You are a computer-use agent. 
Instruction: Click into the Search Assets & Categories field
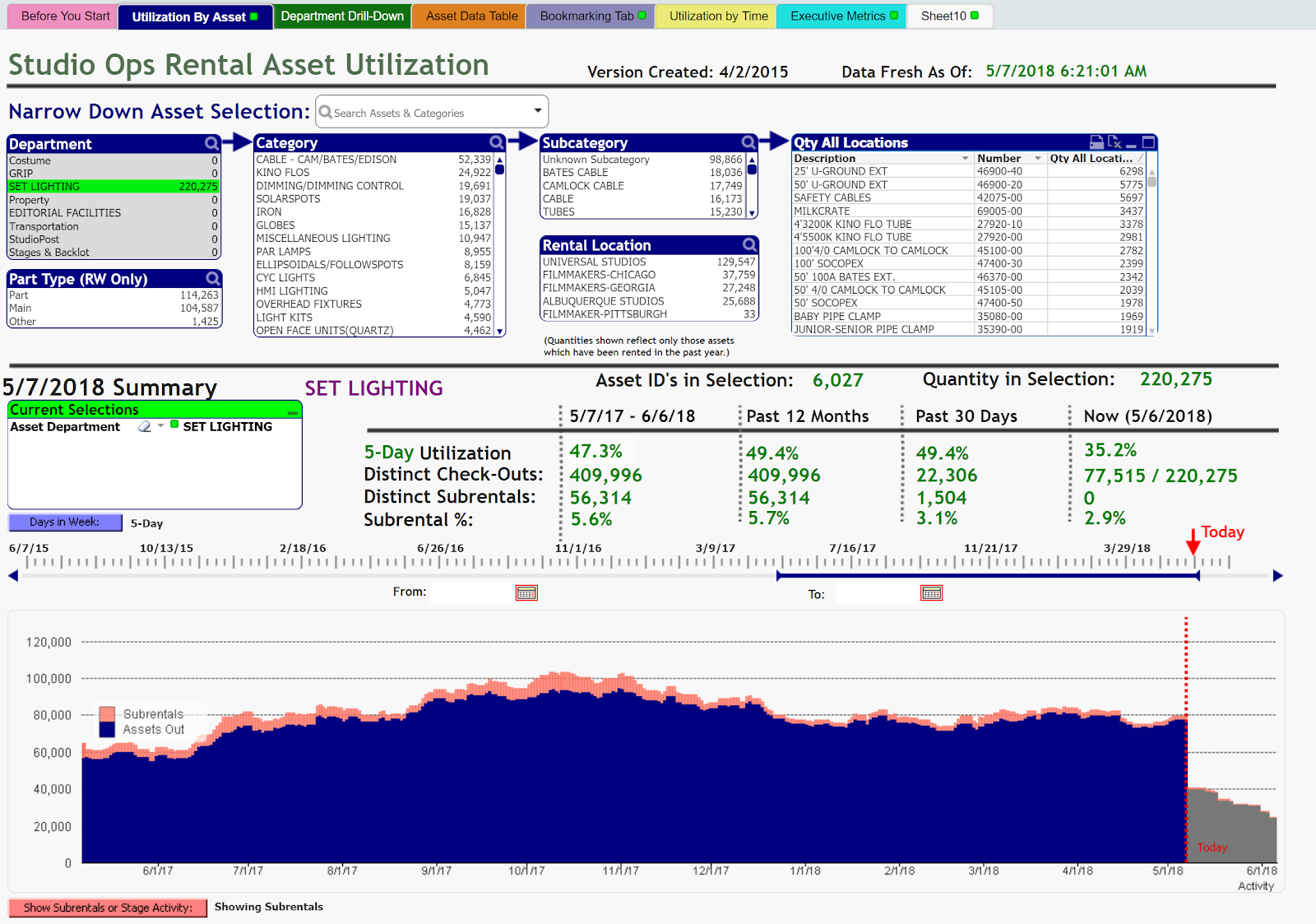432,113
